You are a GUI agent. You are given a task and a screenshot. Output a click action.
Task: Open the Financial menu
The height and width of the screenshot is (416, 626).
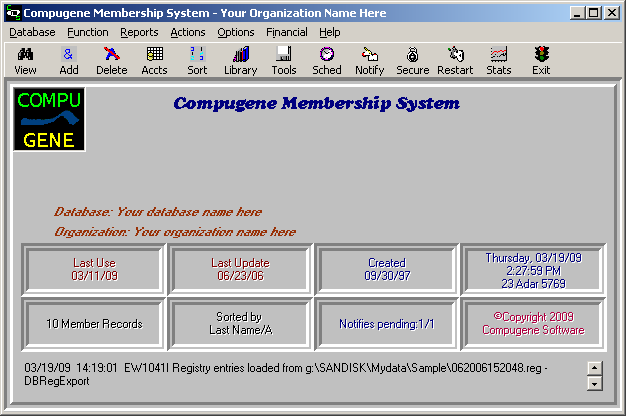[287, 32]
